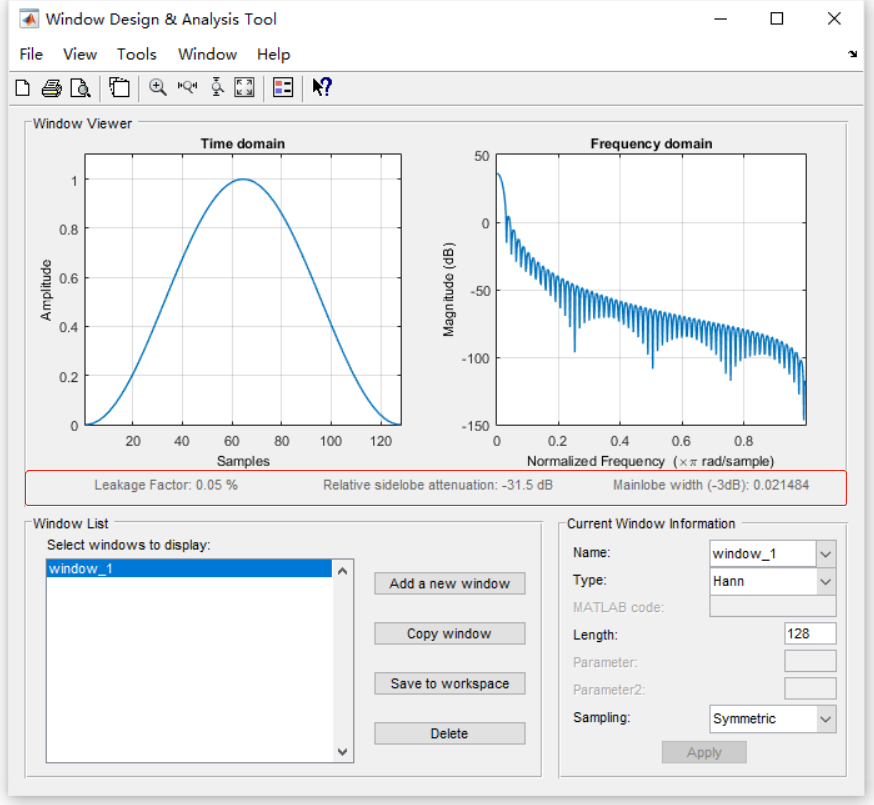
Task: Expand the Sampling dropdown showing Symmetric
Action: click(x=826, y=719)
